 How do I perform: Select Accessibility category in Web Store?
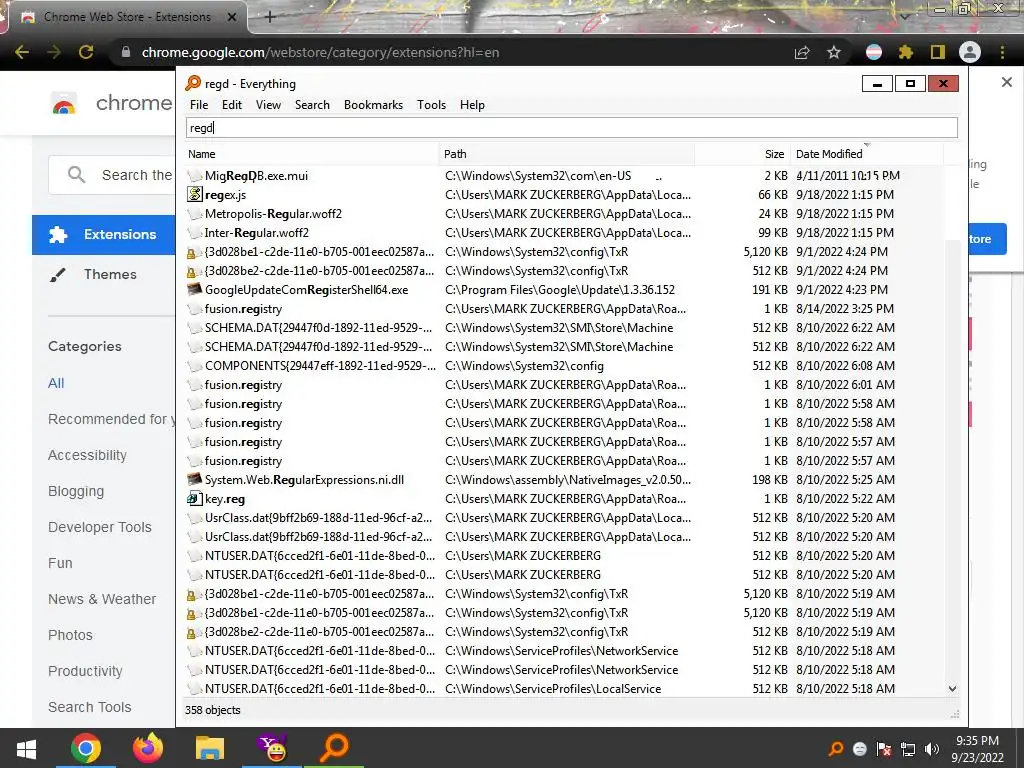(x=88, y=455)
